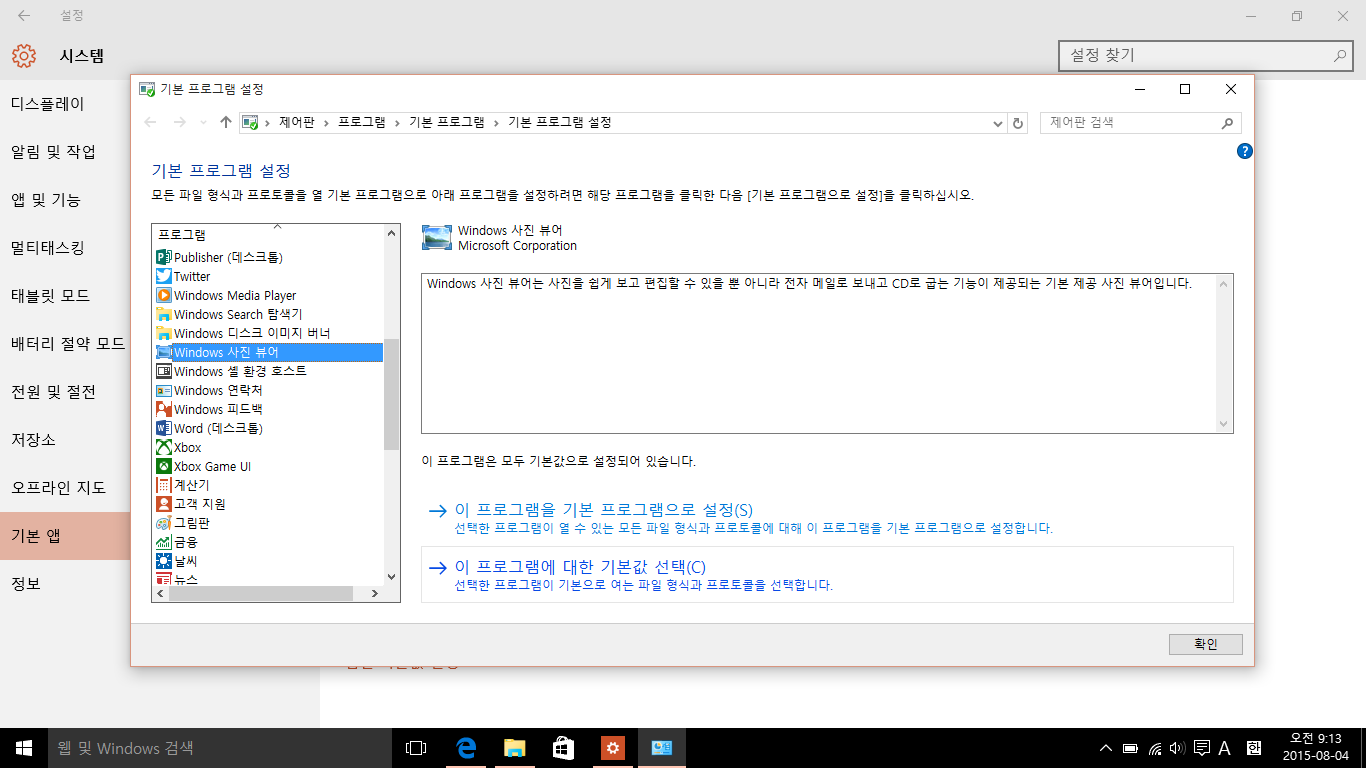The width and height of the screenshot is (1366, 768).
Task: Click 이 프로그램을 기본 프로그램으로 설정 link
Action: 603,510
